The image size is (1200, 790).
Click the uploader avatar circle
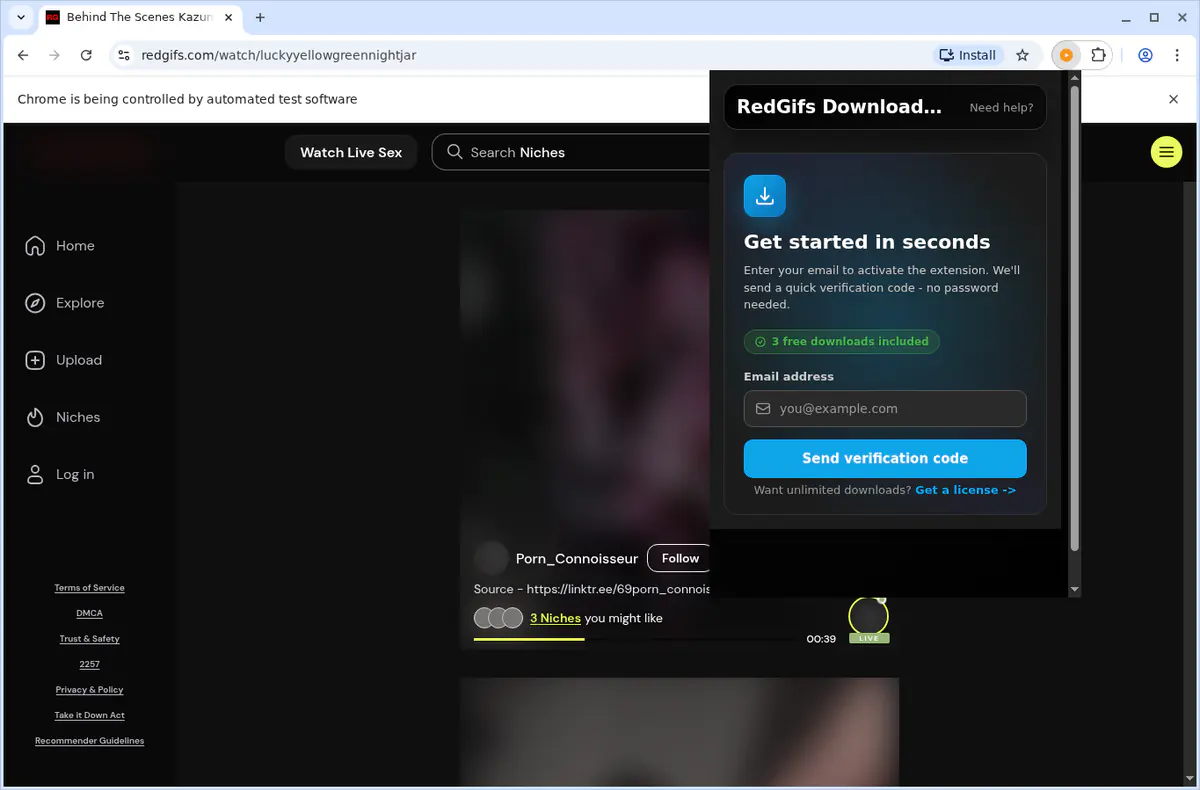[x=491, y=558]
